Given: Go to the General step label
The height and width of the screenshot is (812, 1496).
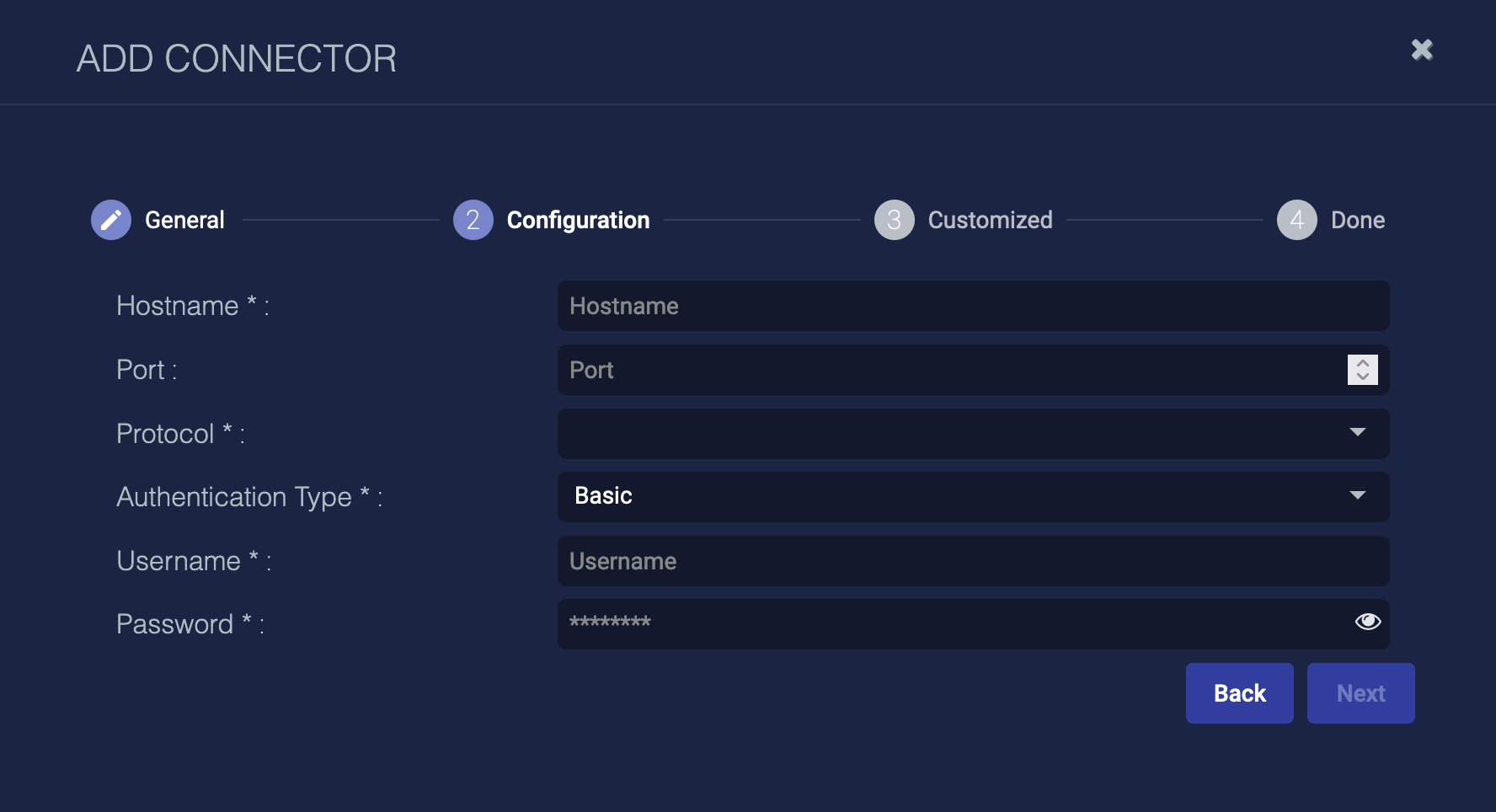Looking at the screenshot, I should click(184, 220).
